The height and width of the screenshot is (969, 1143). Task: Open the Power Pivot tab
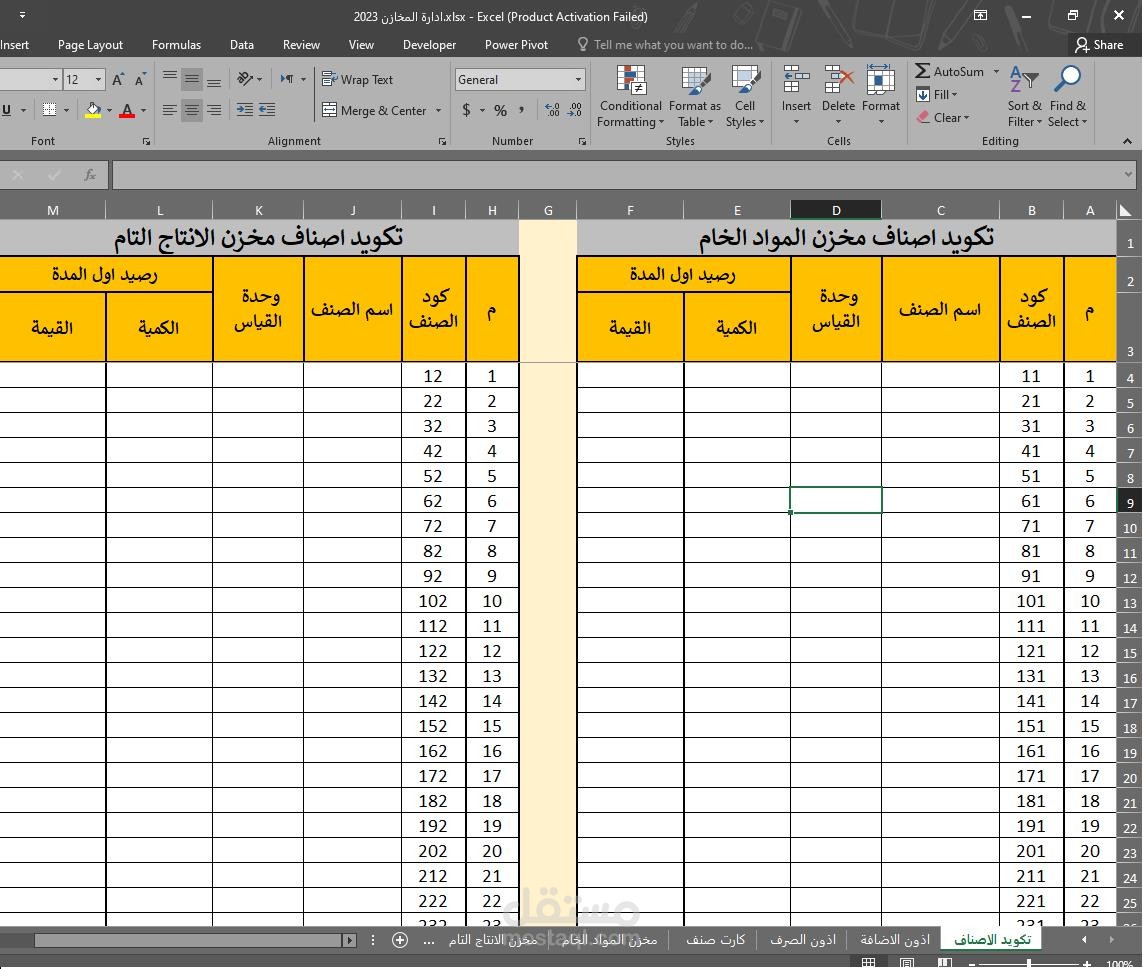click(x=516, y=45)
